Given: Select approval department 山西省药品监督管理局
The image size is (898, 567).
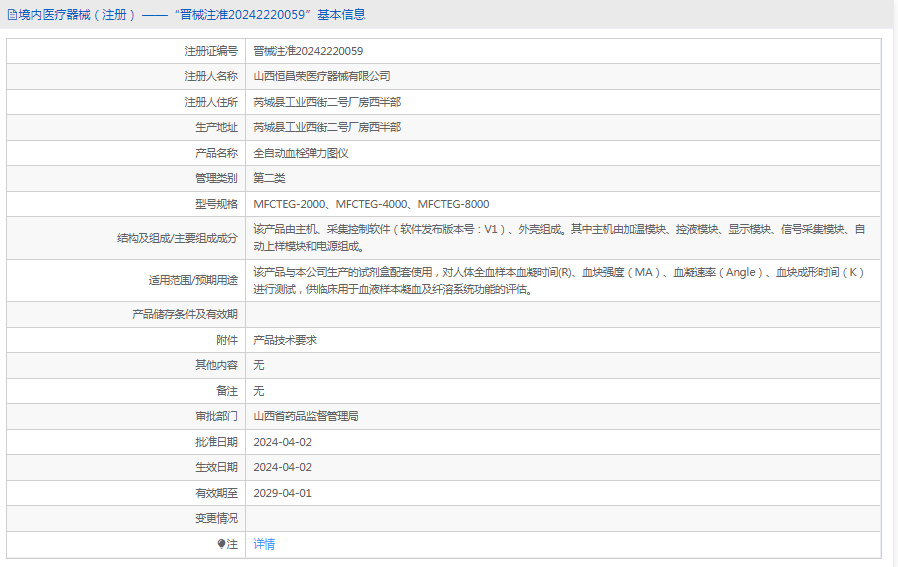Looking at the screenshot, I should click(x=306, y=416).
